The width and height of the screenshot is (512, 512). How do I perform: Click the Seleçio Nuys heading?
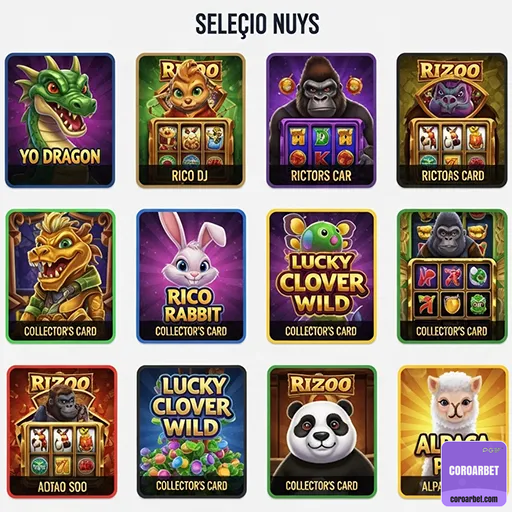[x=257, y=24]
